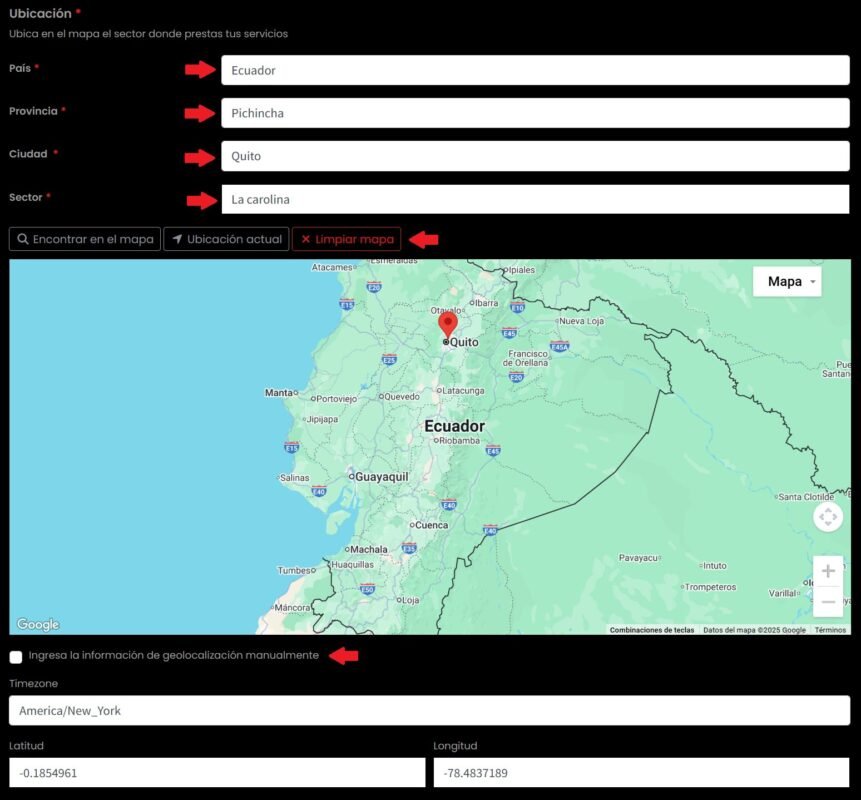The width and height of the screenshot is (861, 800).
Task: Open the Mapa map type dropdown
Action: point(787,282)
